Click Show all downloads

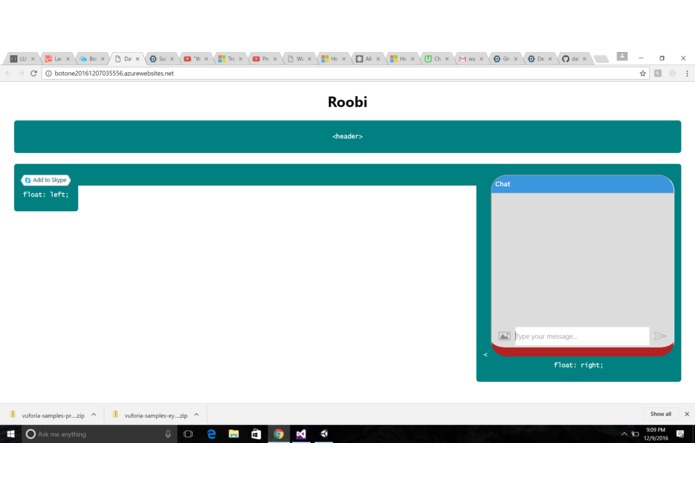660,414
